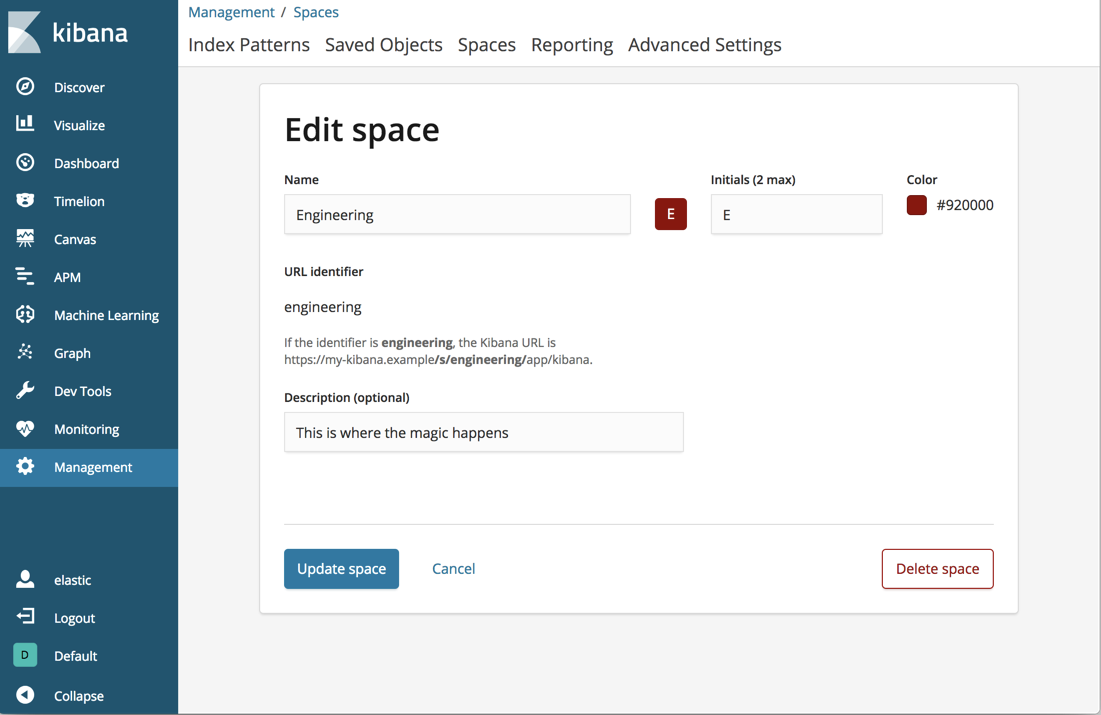Open the Dashboard gauge icon
The width and height of the screenshot is (1101, 715).
pos(25,163)
